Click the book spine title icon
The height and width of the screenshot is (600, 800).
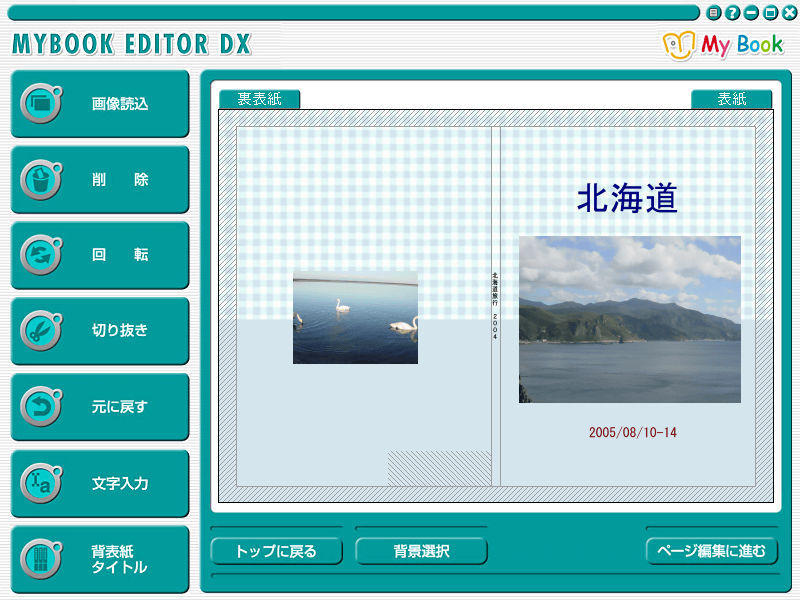[41, 559]
